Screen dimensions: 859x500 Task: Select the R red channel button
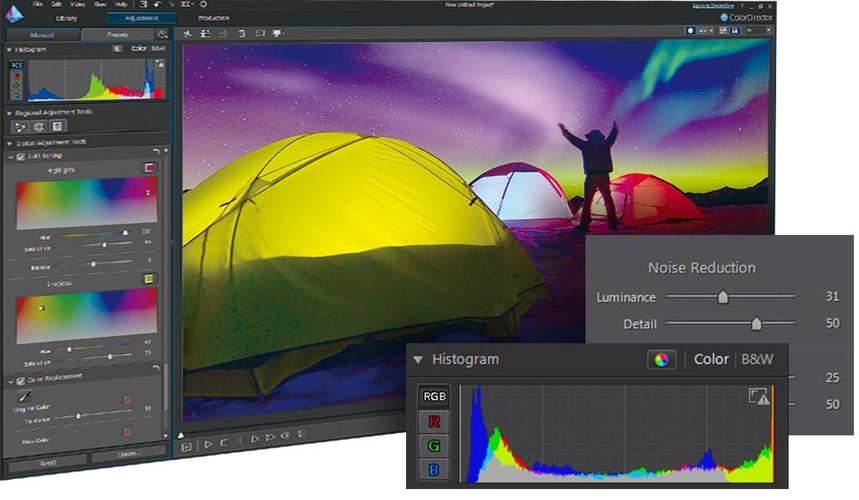click(x=435, y=421)
